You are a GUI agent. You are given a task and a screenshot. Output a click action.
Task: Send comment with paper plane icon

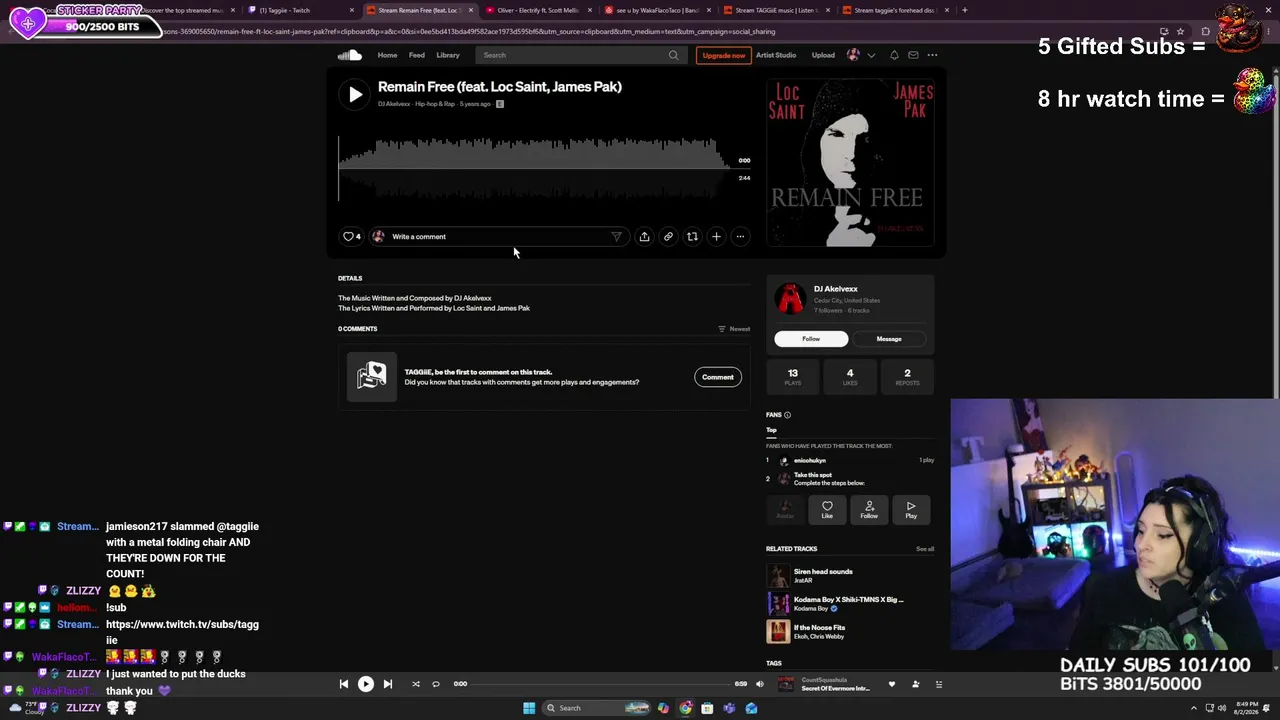(616, 237)
